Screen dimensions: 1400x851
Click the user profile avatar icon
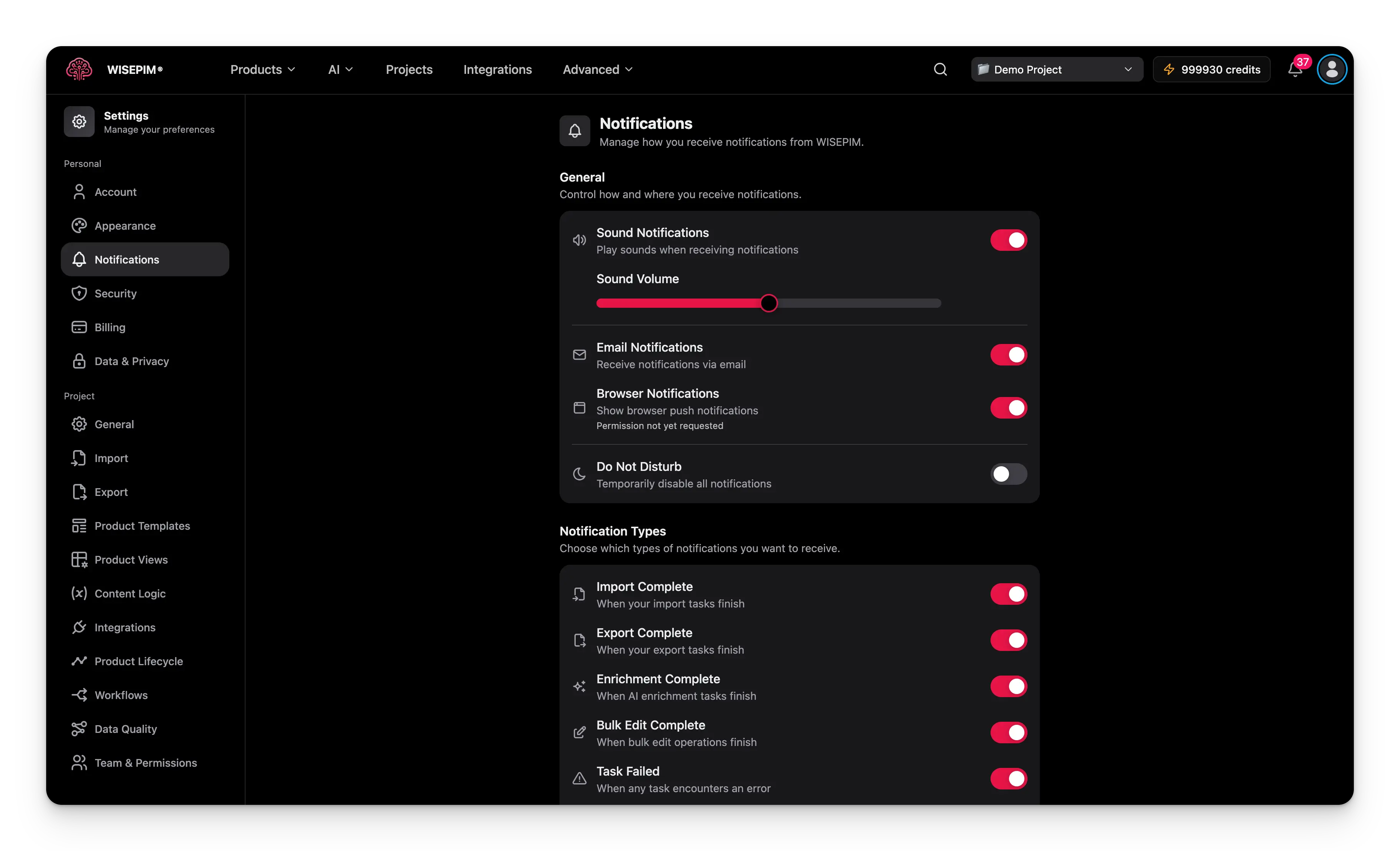click(x=1332, y=69)
